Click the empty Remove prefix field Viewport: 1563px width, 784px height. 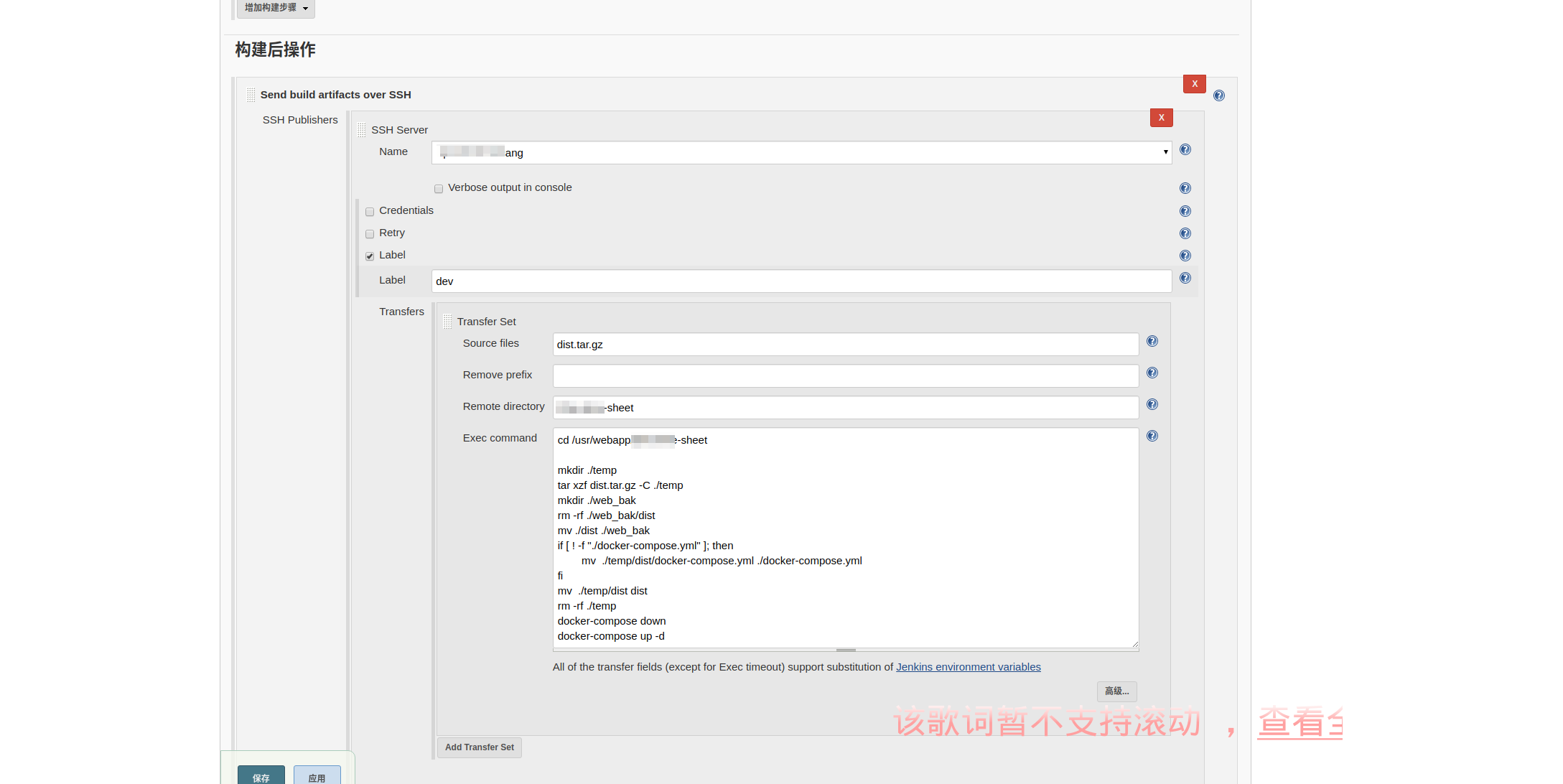point(846,375)
